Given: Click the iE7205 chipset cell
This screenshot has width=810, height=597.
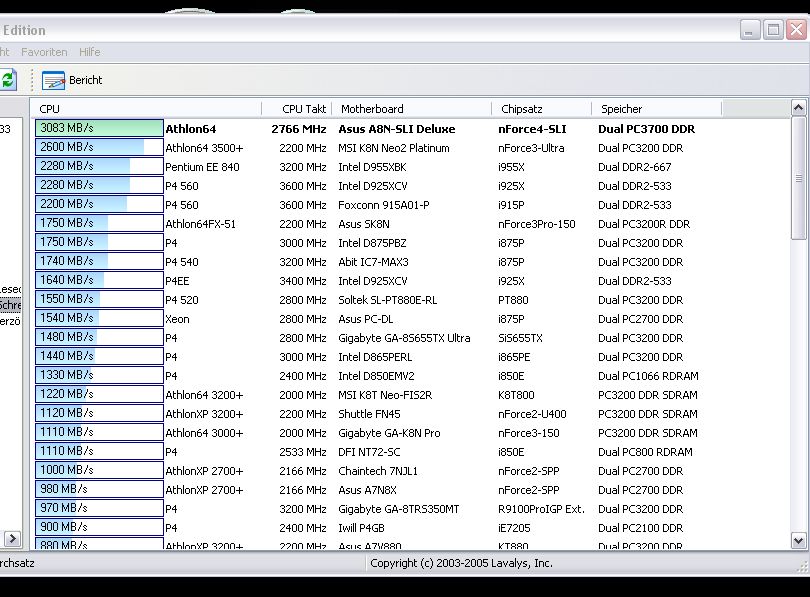Looking at the screenshot, I should (x=514, y=528).
